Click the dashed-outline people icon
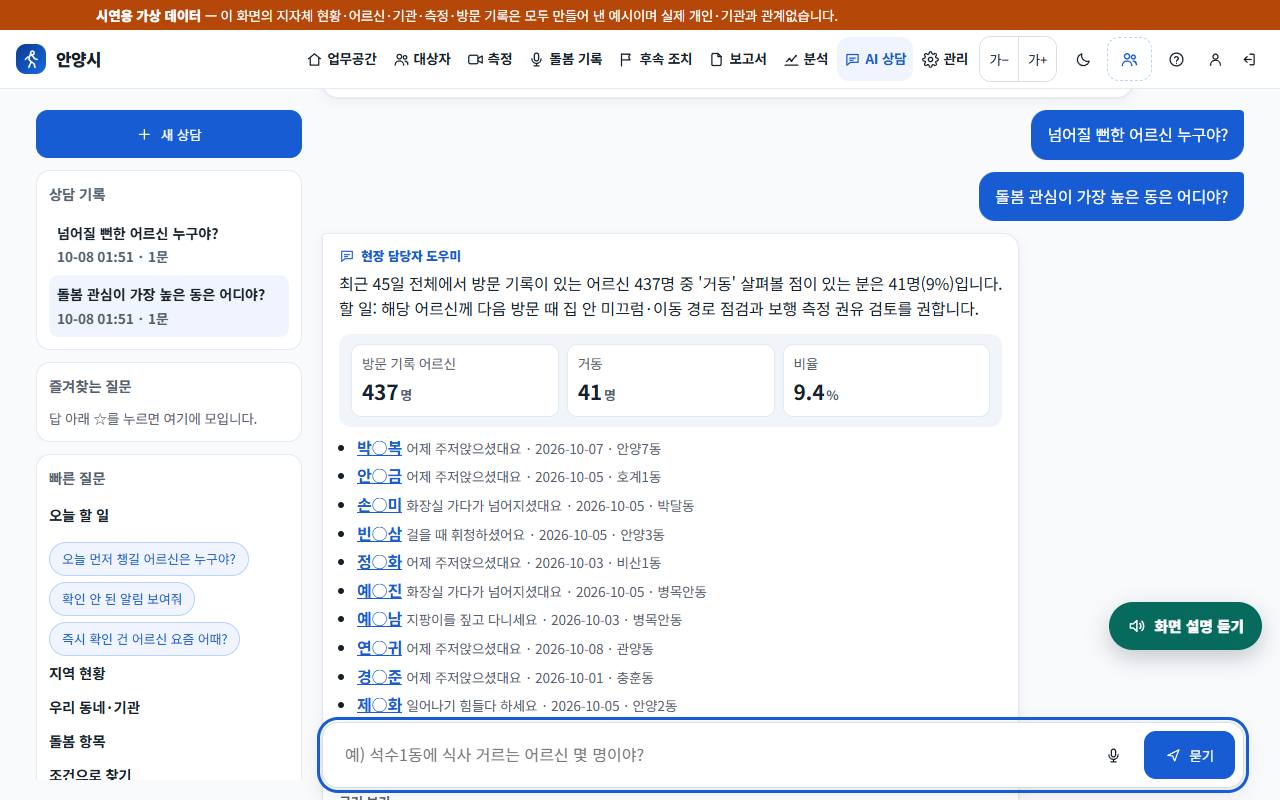 pos(1129,59)
